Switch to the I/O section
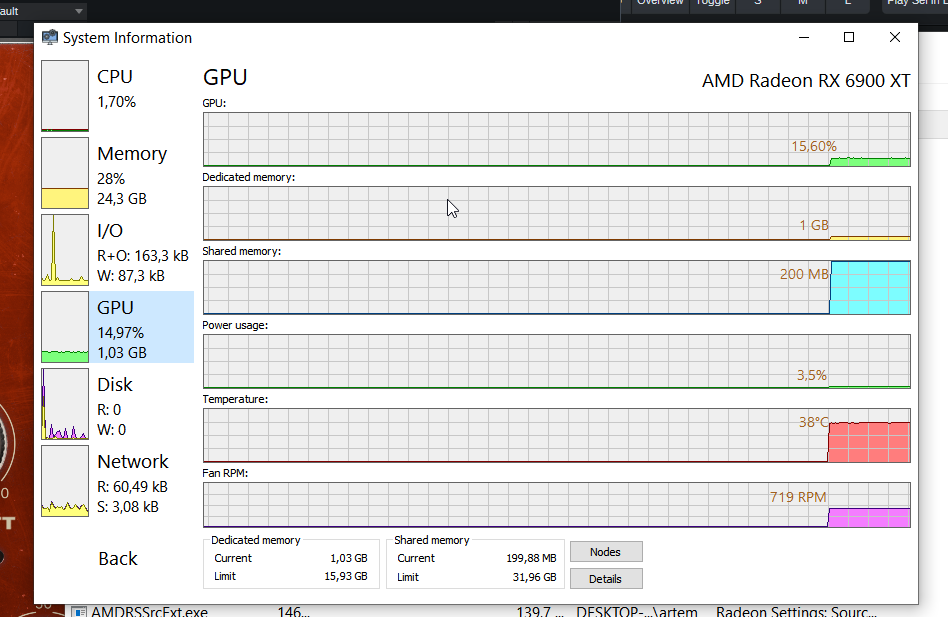This screenshot has width=948, height=617. pos(110,230)
